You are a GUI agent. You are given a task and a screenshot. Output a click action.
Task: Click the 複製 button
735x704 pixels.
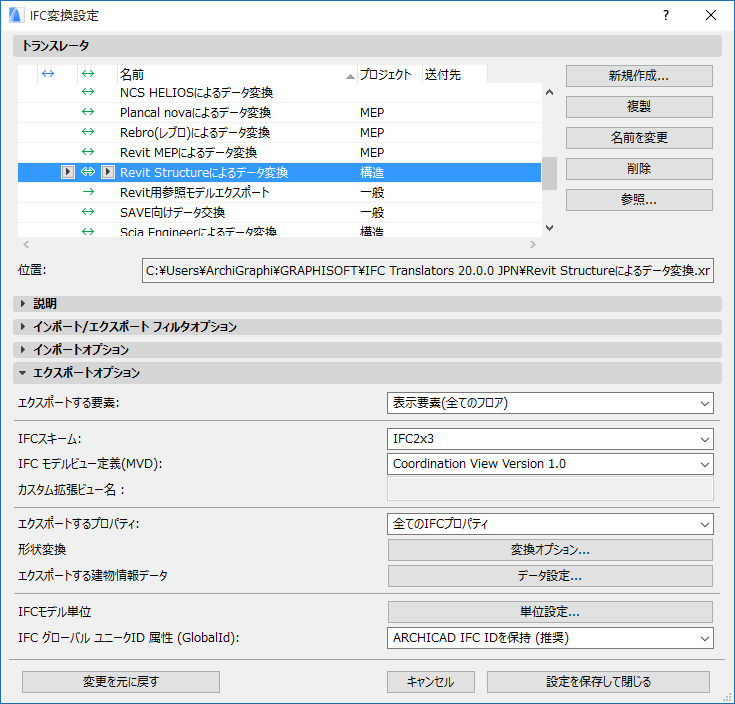(x=639, y=107)
